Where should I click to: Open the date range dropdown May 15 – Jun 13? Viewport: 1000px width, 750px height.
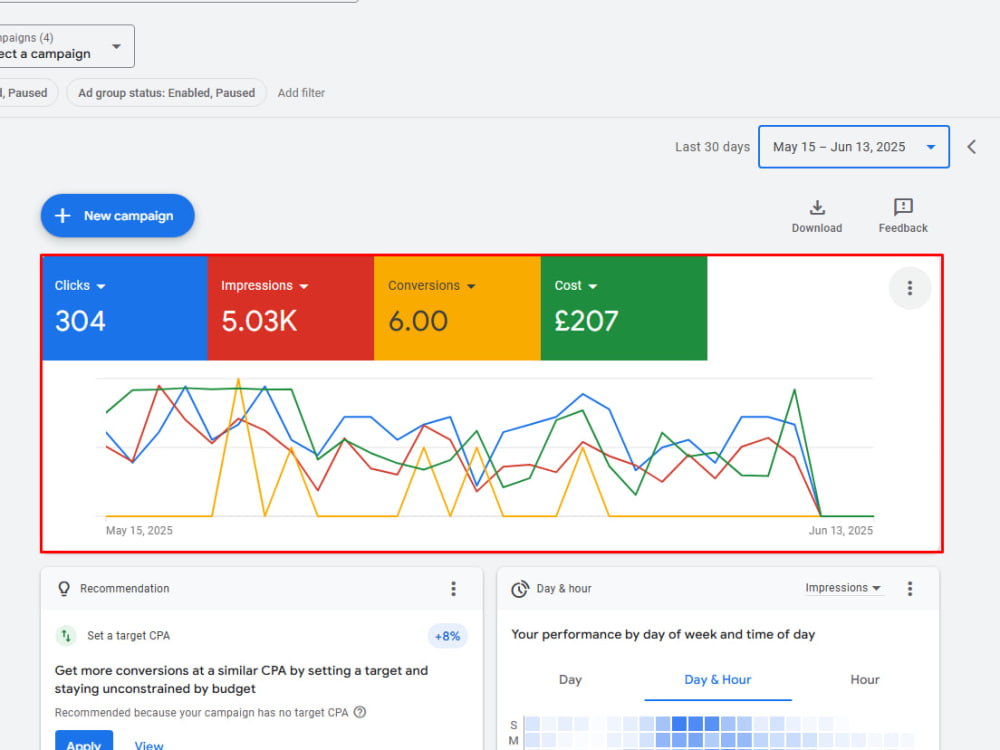point(854,147)
